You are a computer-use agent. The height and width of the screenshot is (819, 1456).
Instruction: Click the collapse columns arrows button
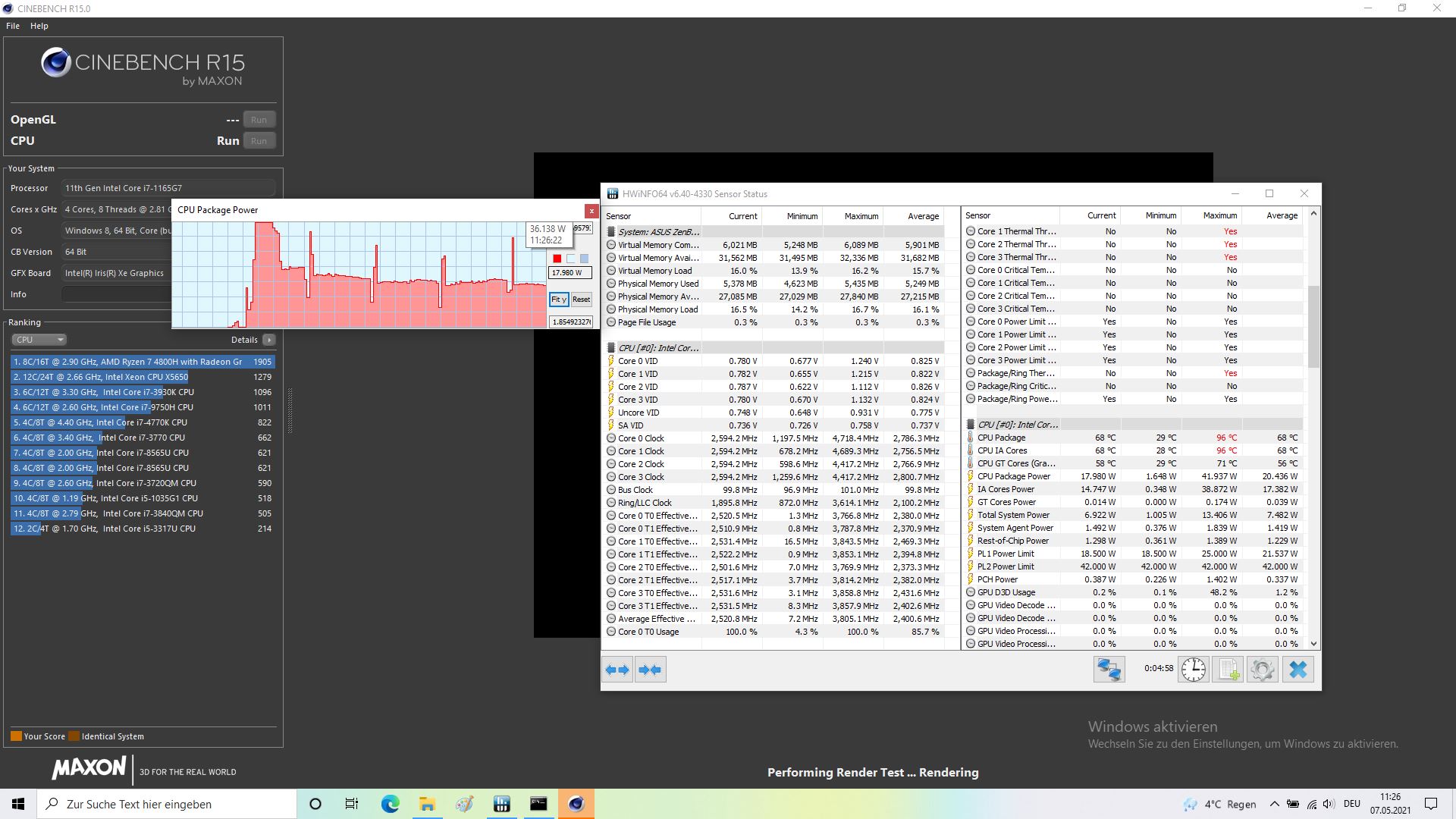[x=651, y=670]
